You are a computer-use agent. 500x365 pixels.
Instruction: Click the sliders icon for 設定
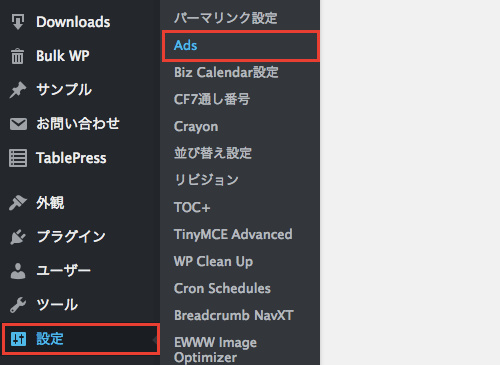(18, 339)
